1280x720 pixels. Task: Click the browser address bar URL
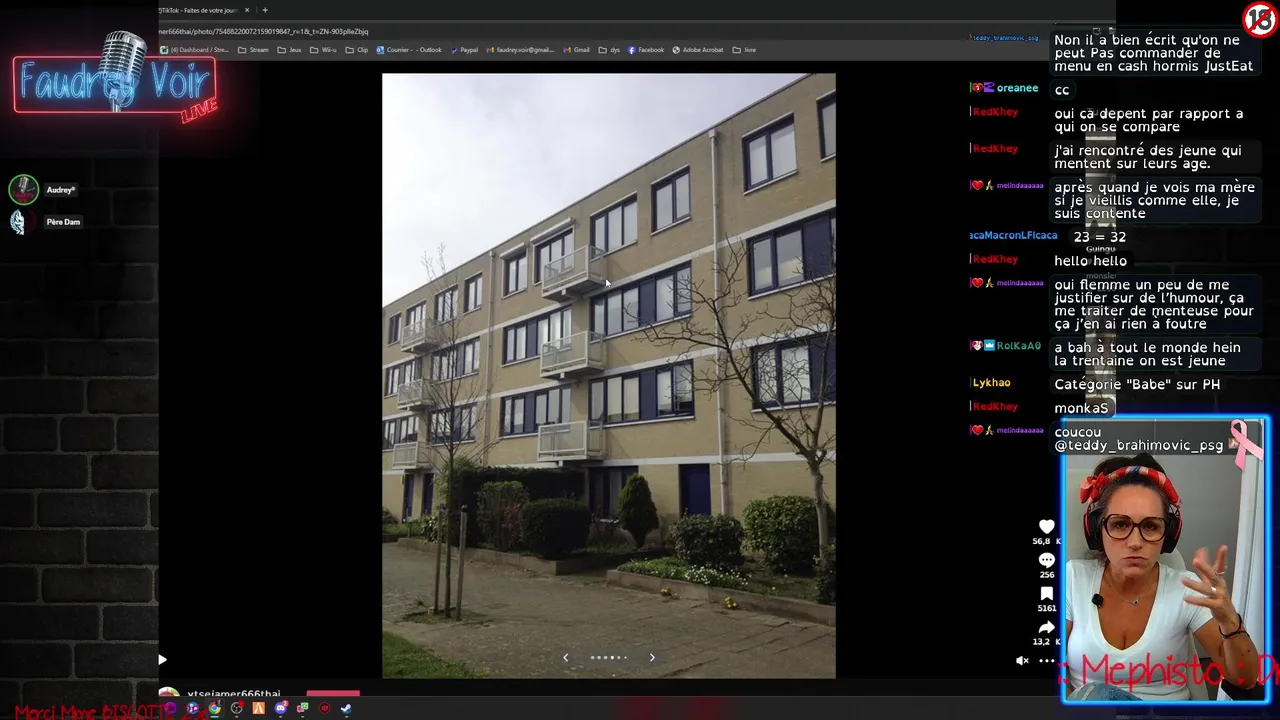click(x=263, y=32)
